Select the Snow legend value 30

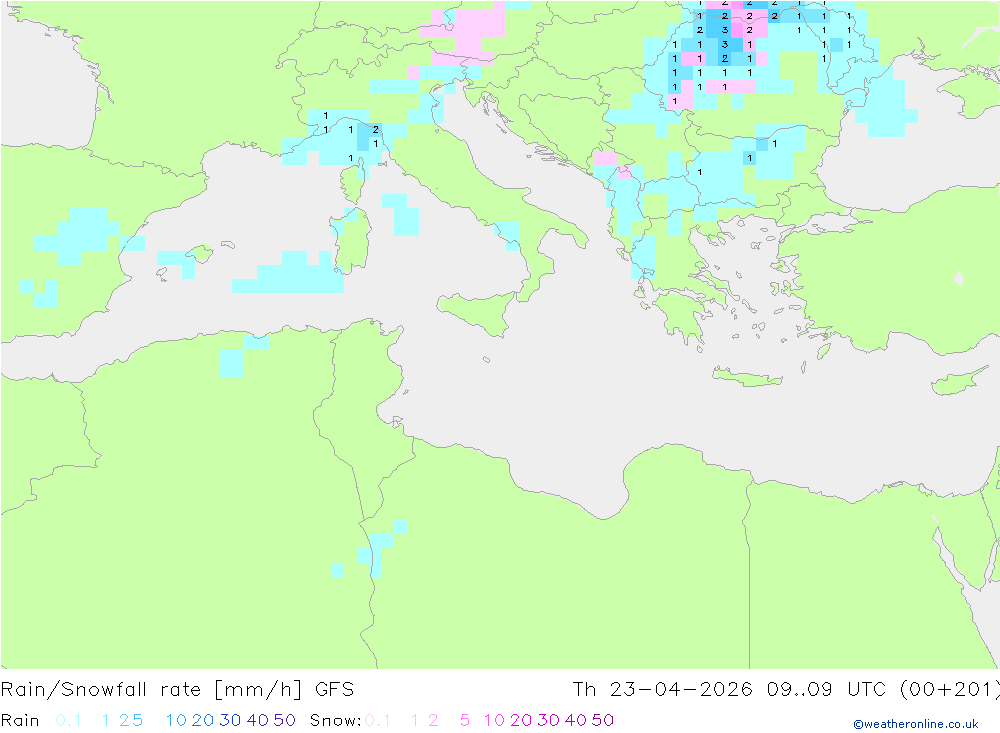[x=548, y=720]
